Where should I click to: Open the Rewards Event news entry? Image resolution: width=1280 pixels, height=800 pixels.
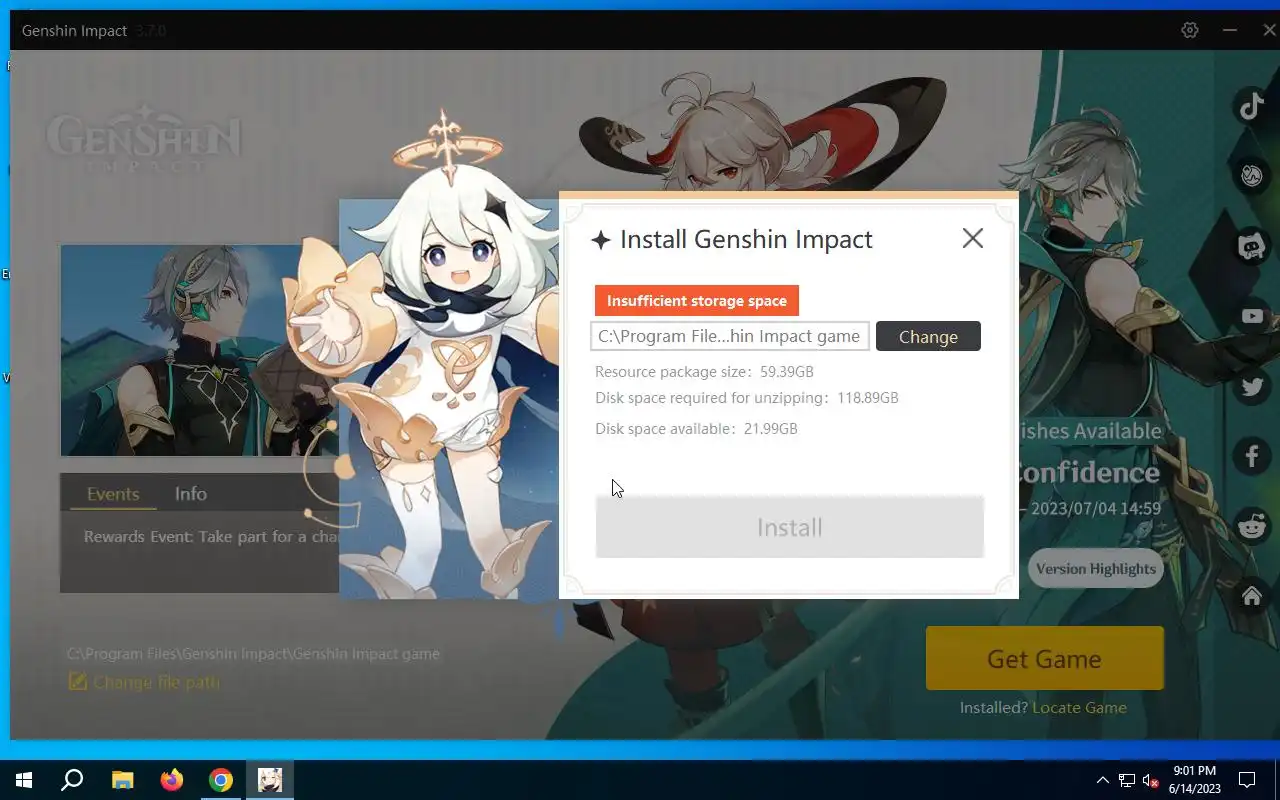(x=211, y=537)
